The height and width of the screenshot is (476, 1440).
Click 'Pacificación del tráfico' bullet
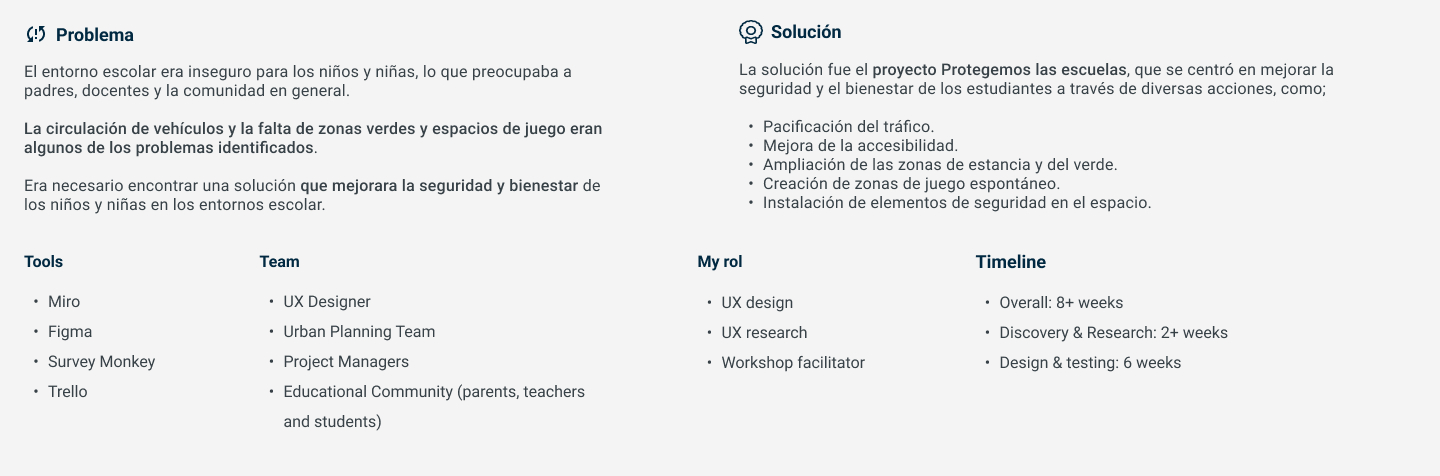tap(848, 127)
